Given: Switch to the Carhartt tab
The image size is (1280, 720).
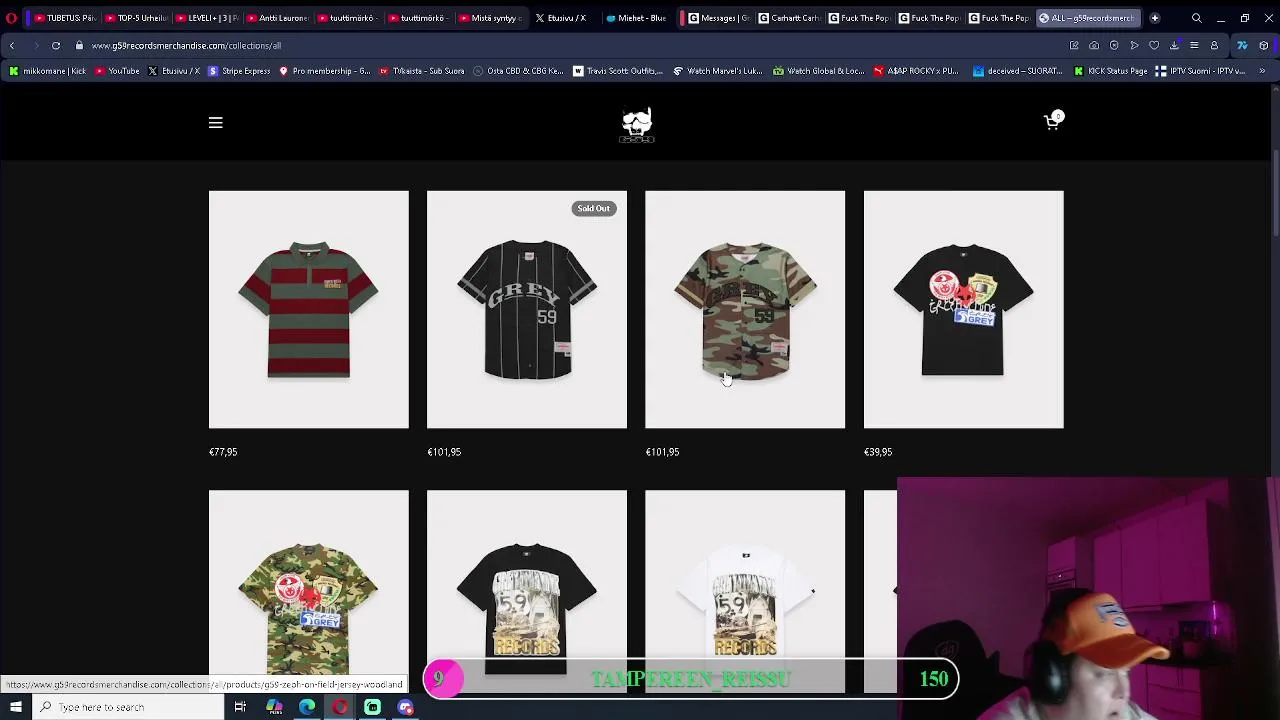Looking at the screenshot, I should pos(788,18).
